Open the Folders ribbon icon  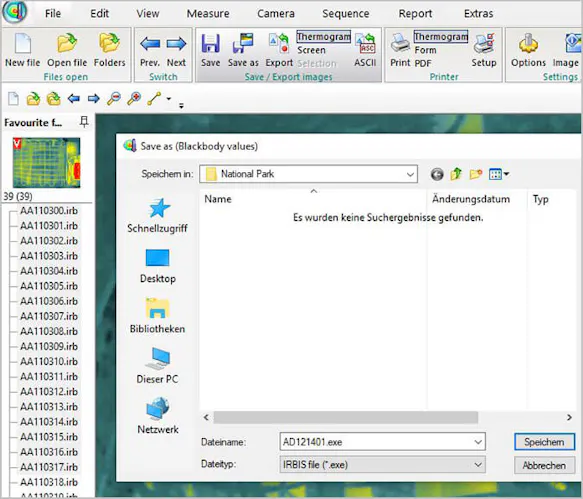pos(109,50)
